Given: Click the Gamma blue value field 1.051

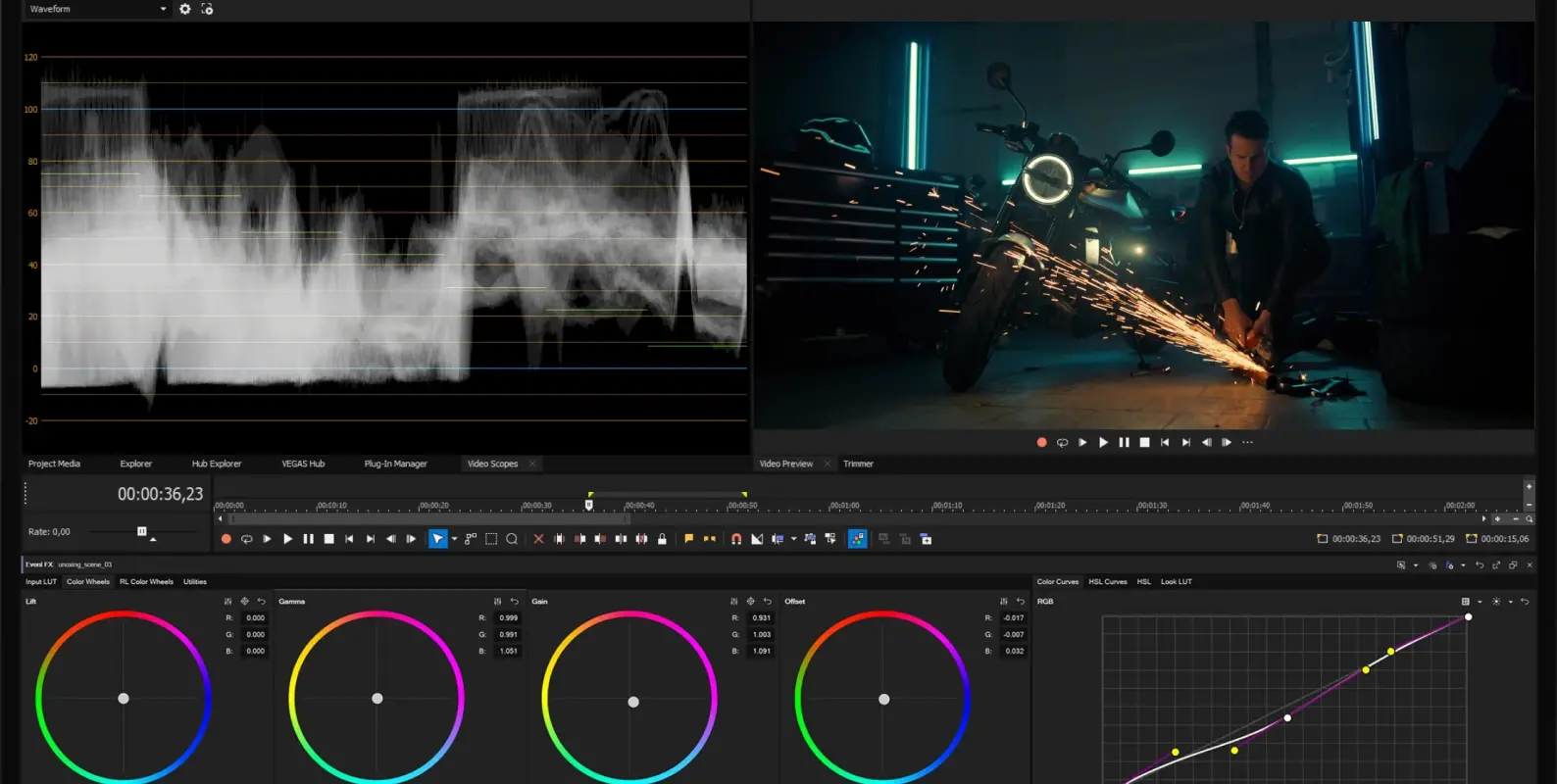Looking at the screenshot, I should (x=509, y=651).
